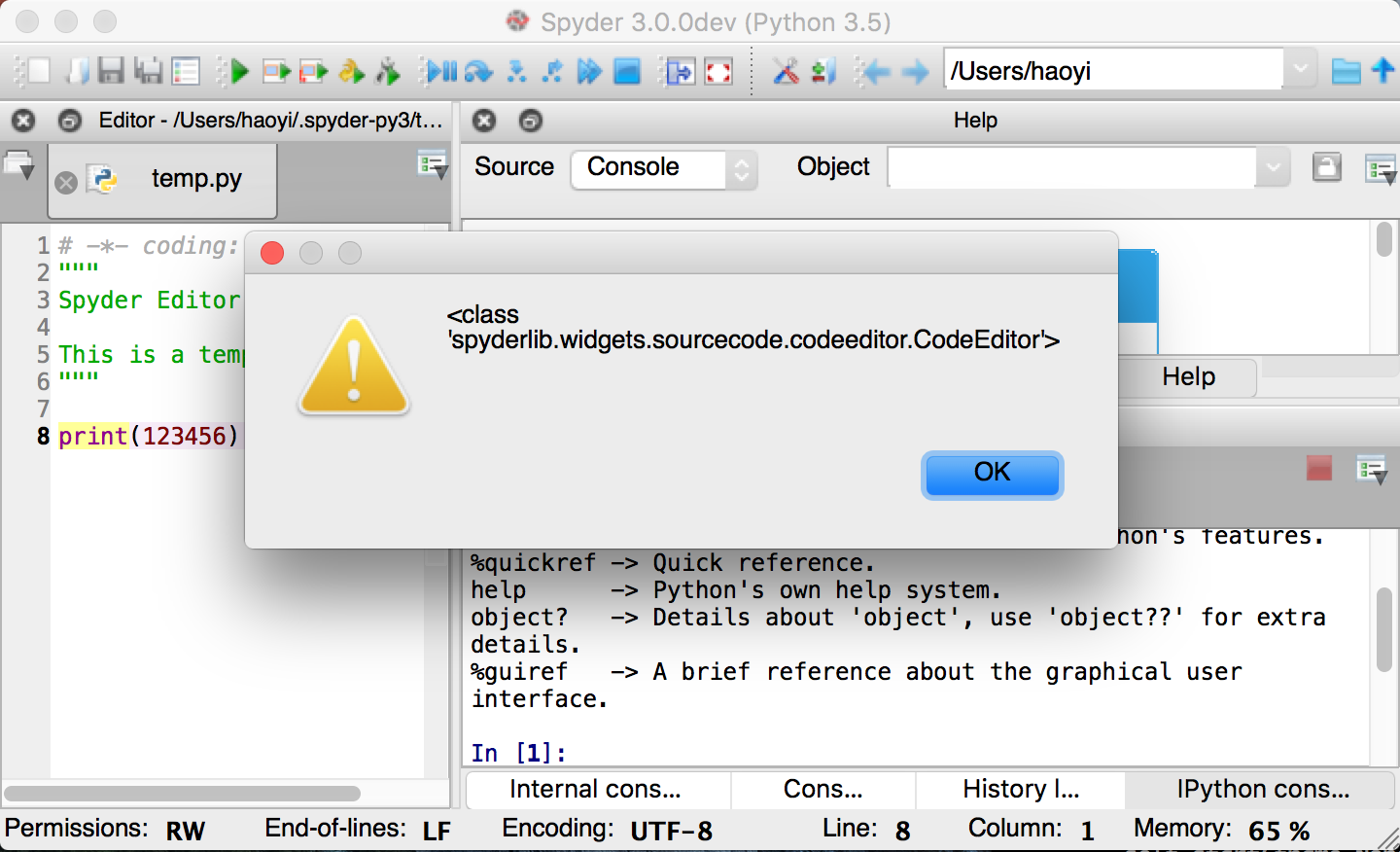
Task: Click the Help pane vertical scrollbar
Action: 1384,240
